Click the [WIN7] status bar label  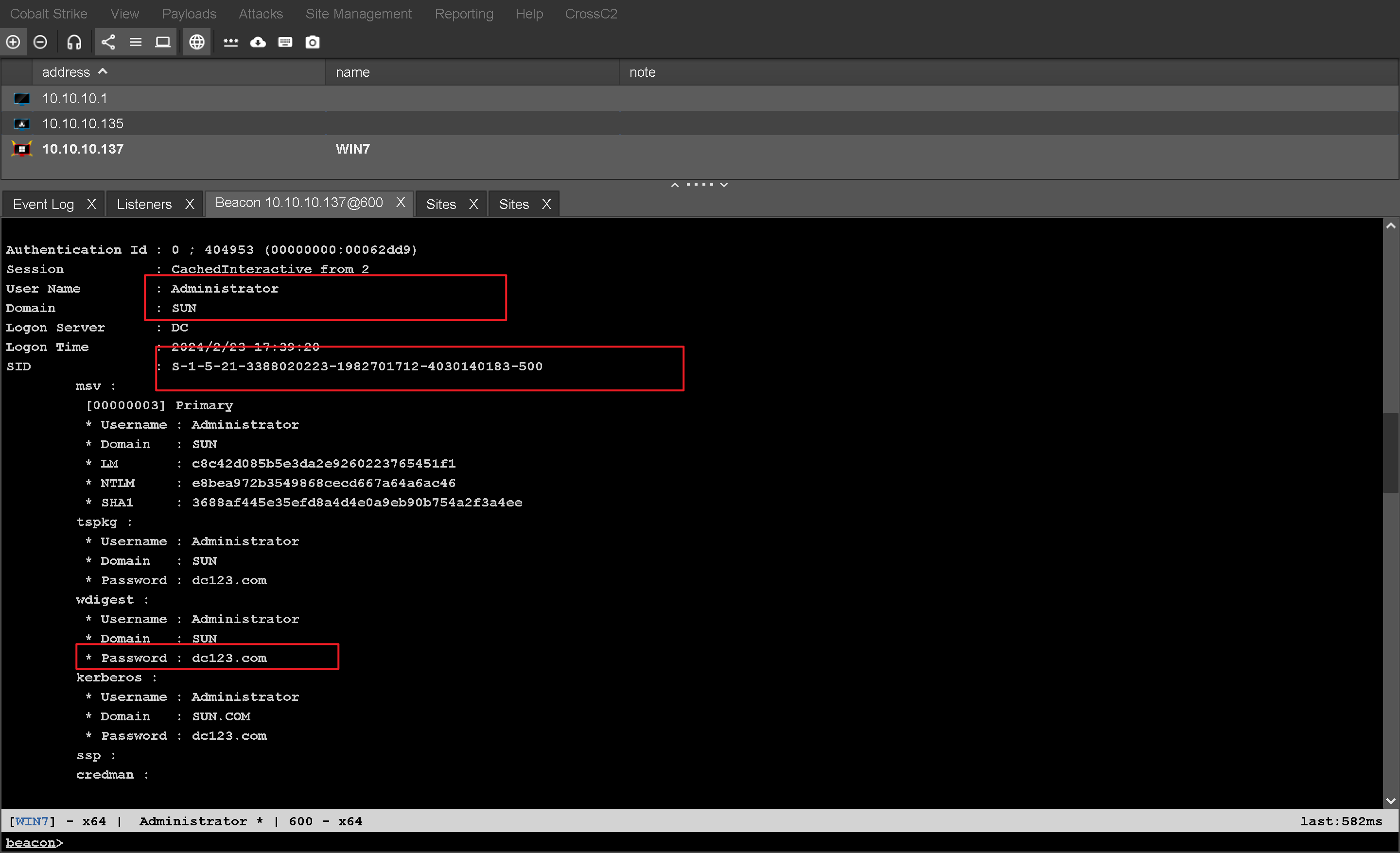coord(32,822)
